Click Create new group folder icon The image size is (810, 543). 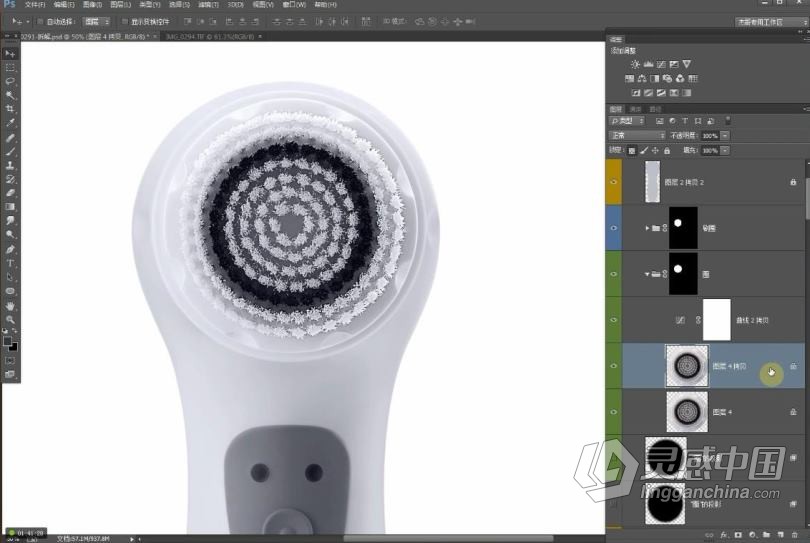click(766, 535)
